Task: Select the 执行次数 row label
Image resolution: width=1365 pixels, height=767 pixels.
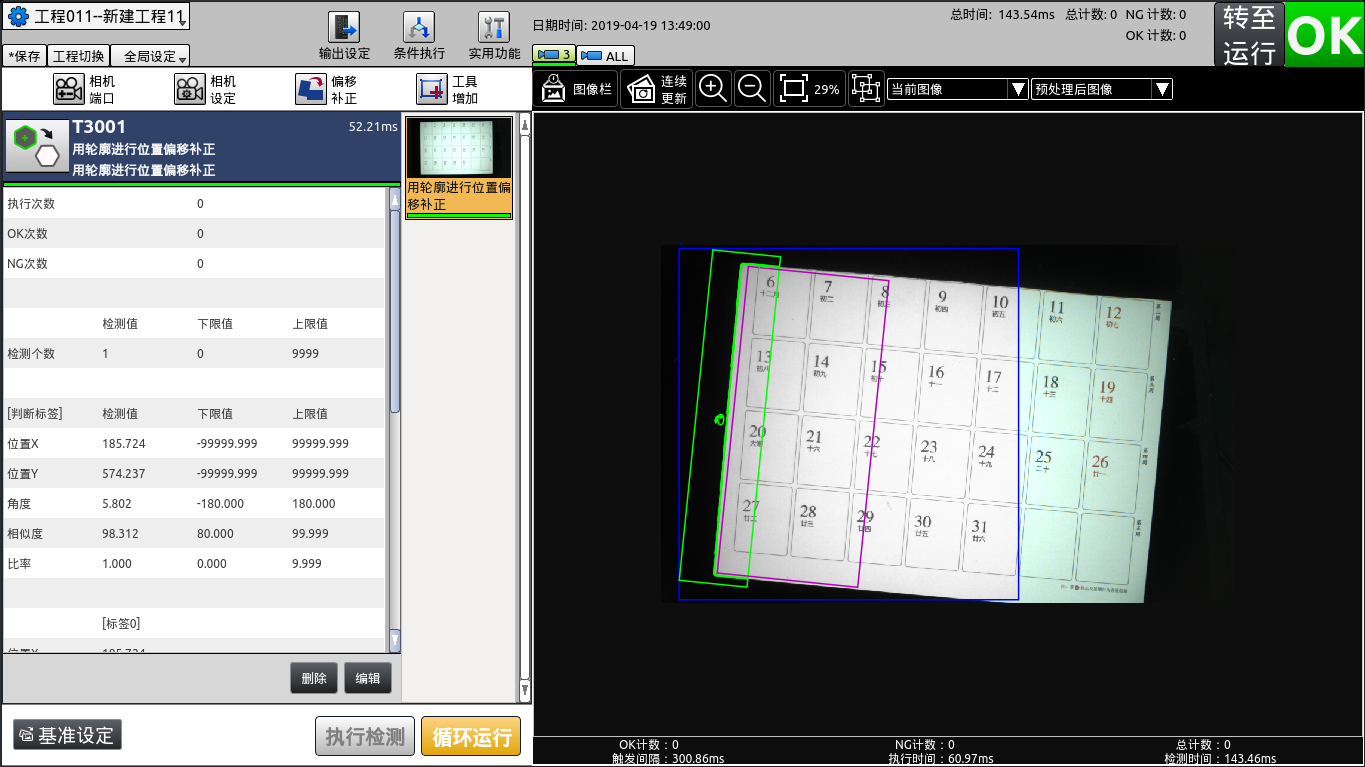Action: [x=31, y=204]
